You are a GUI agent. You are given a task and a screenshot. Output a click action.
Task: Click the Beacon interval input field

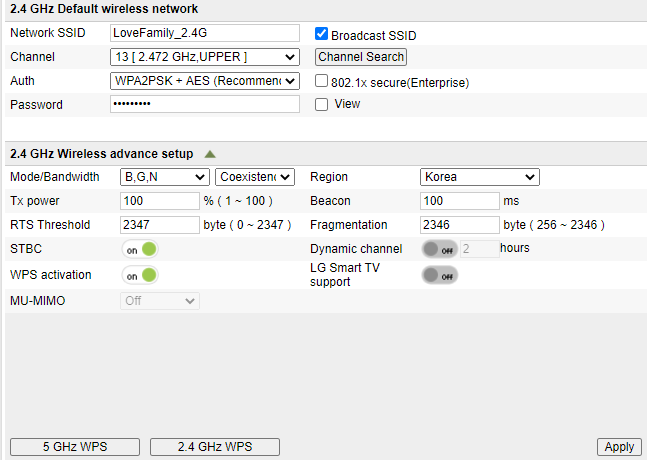460,201
